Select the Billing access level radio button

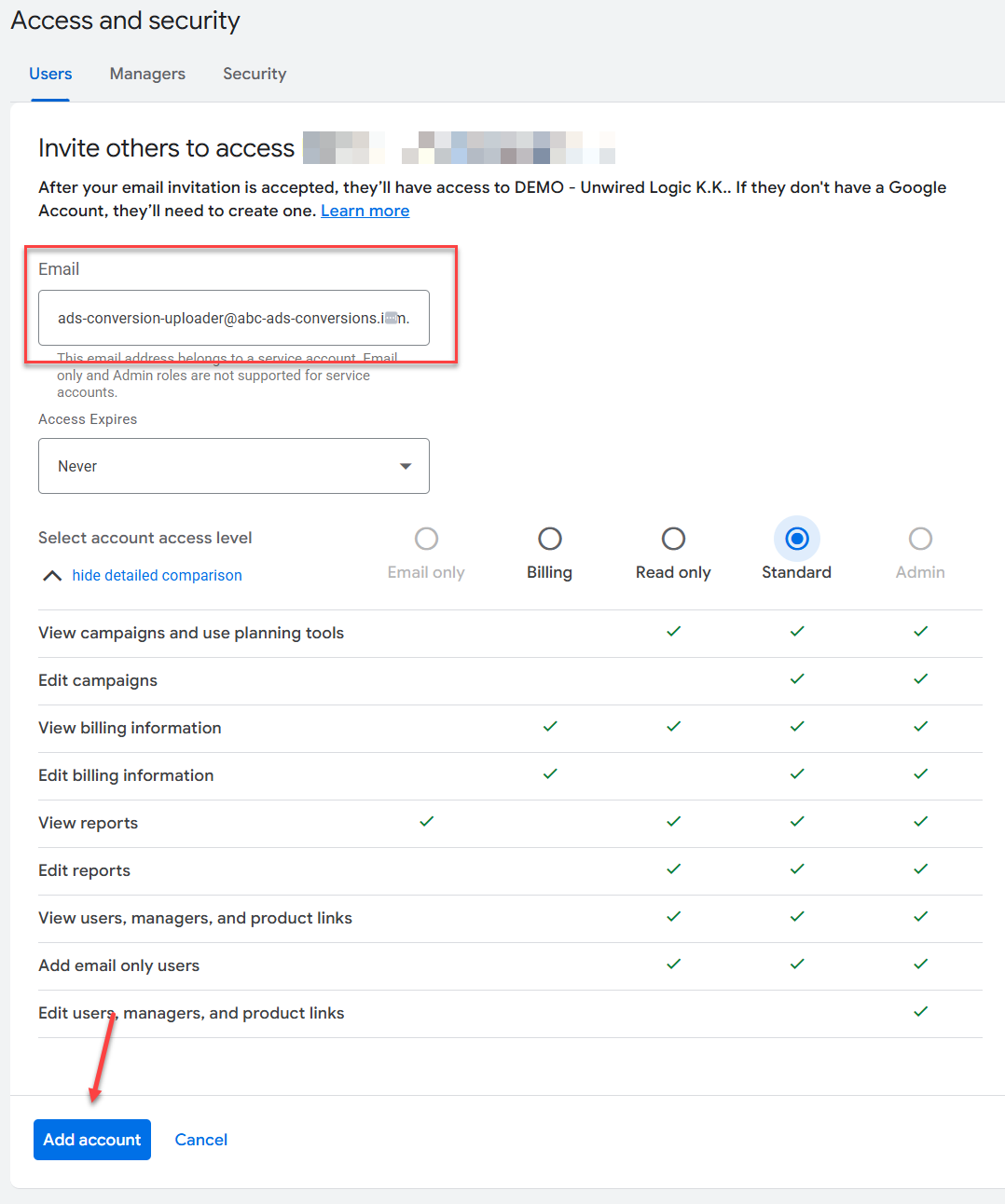click(x=550, y=539)
